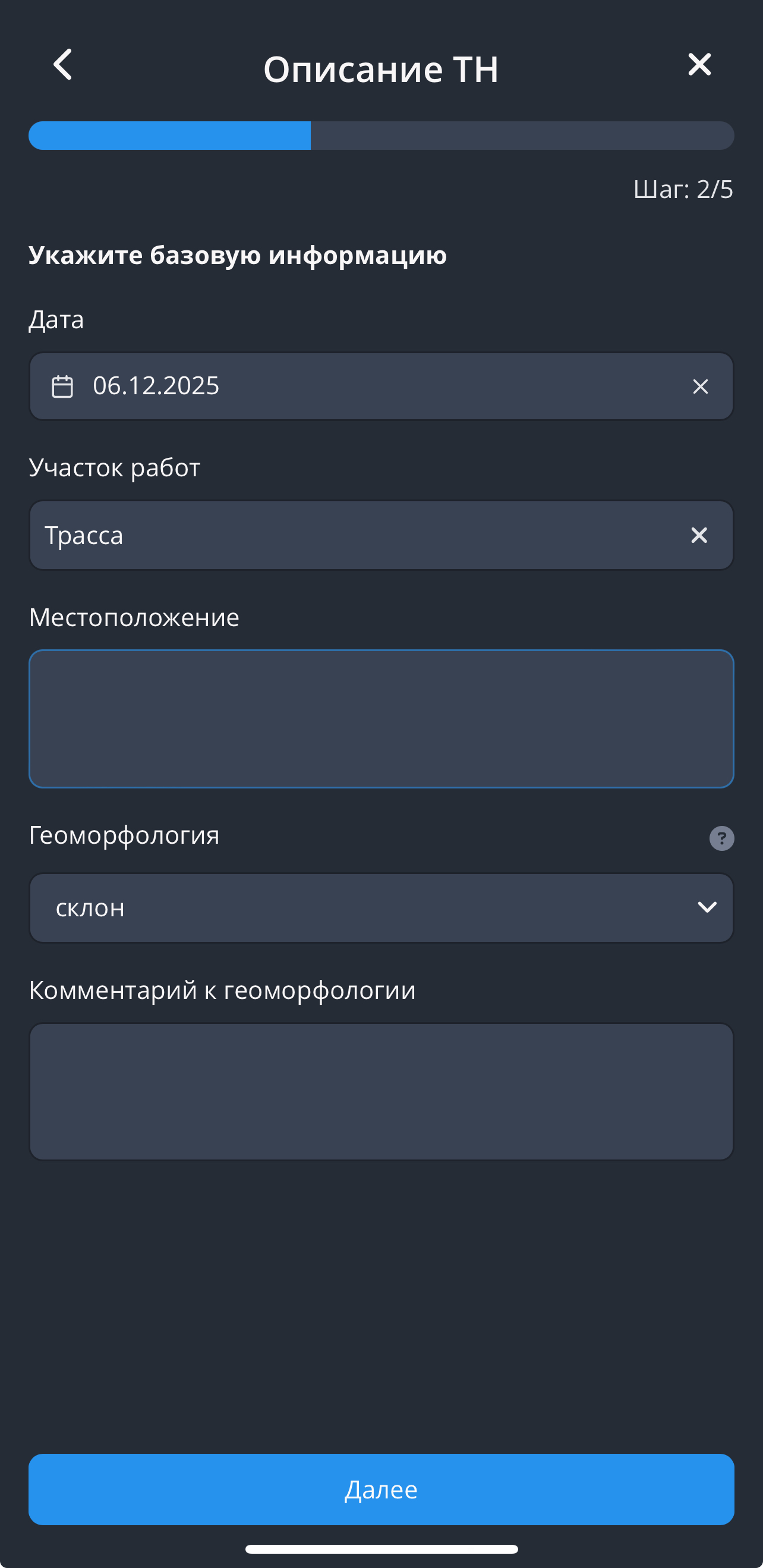
Task: Click the Геоморфология field label
Action: pyautogui.click(x=124, y=835)
